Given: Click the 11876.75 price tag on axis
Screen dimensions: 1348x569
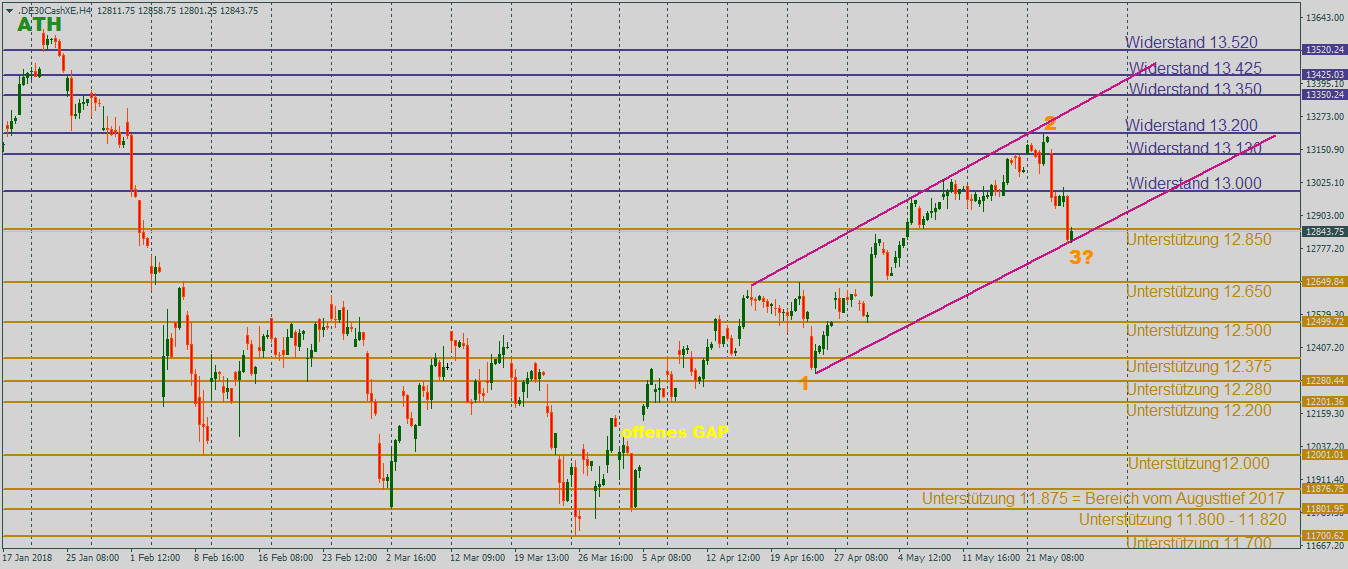Looking at the screenshot, I should pyautogui.click(x=1323, y=489).
